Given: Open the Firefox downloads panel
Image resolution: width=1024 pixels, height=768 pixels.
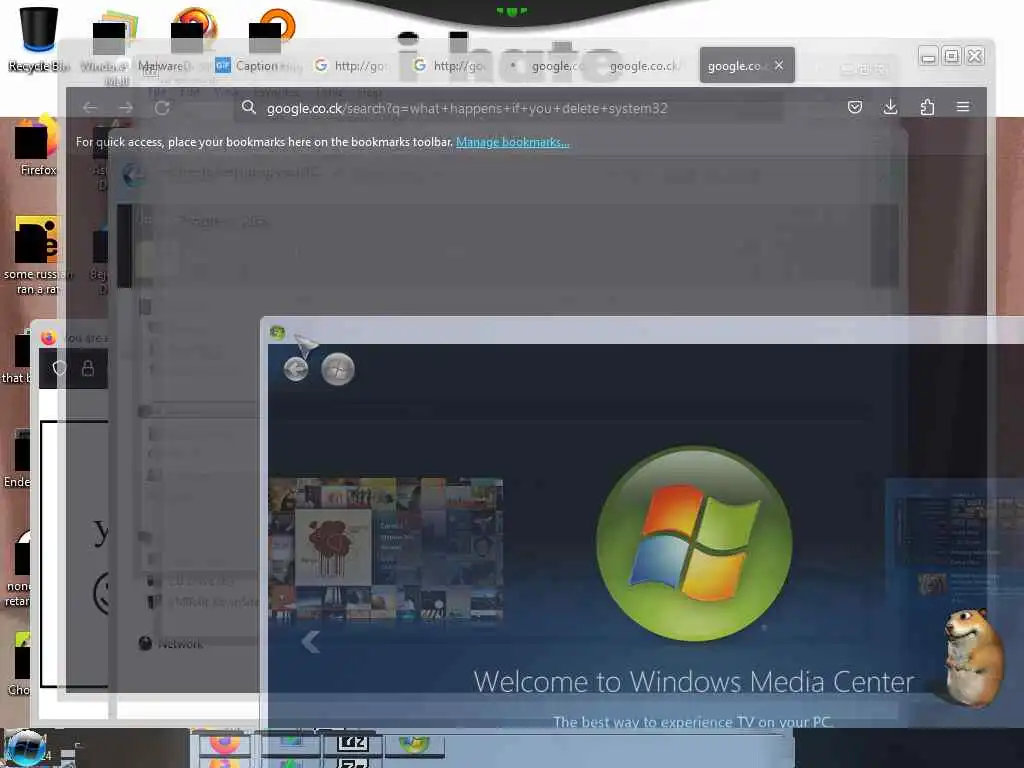Looking at the screenshot, I should tap(889, 107).
